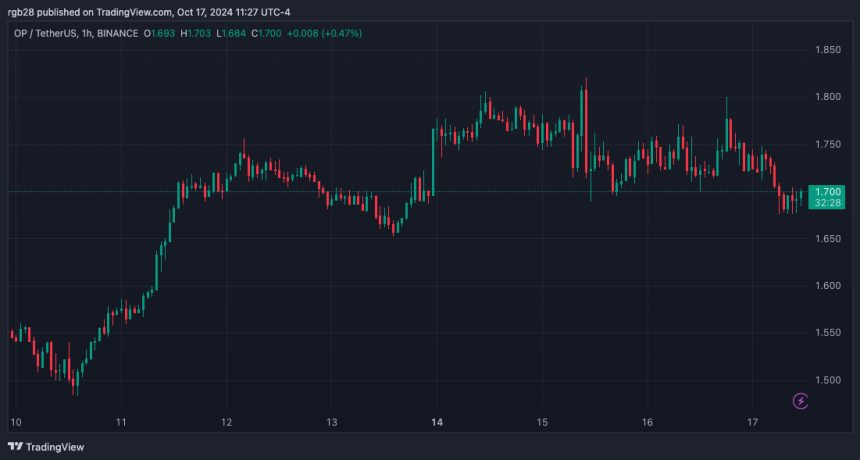The width and height of the screenshot is (860, 460).
Task: Click the 1.550 price axis label
Action: point(828,333)
